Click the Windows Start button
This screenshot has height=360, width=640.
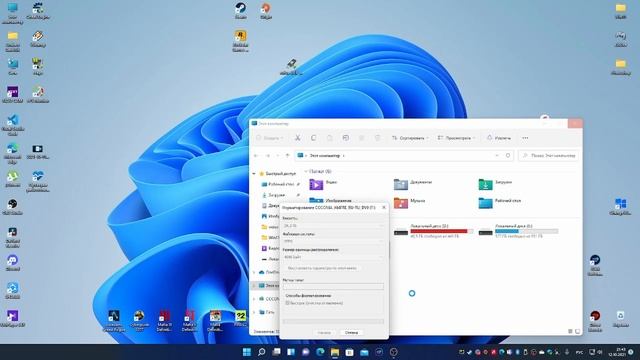click(247, 352)
